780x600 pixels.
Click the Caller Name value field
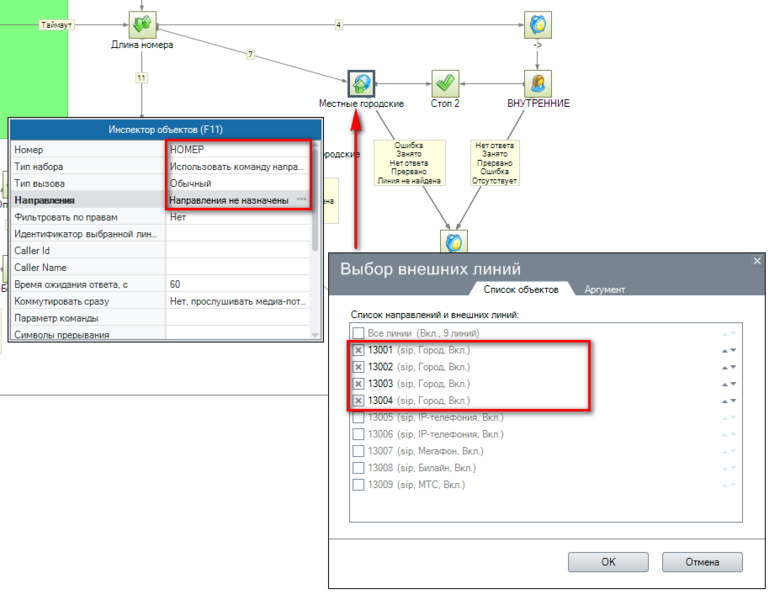[x=238, y=267]
